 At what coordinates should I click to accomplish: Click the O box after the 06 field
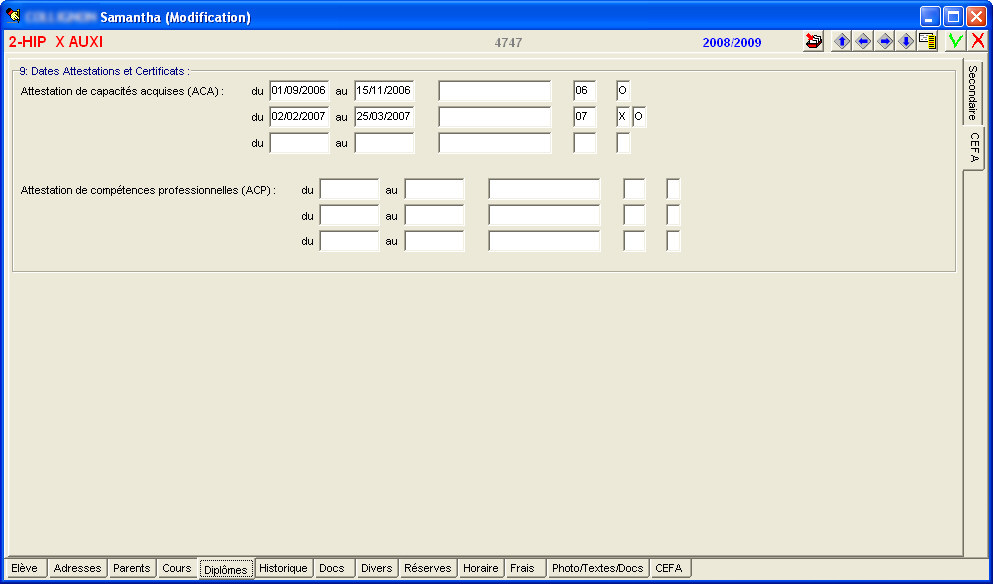tap(623, 91)
